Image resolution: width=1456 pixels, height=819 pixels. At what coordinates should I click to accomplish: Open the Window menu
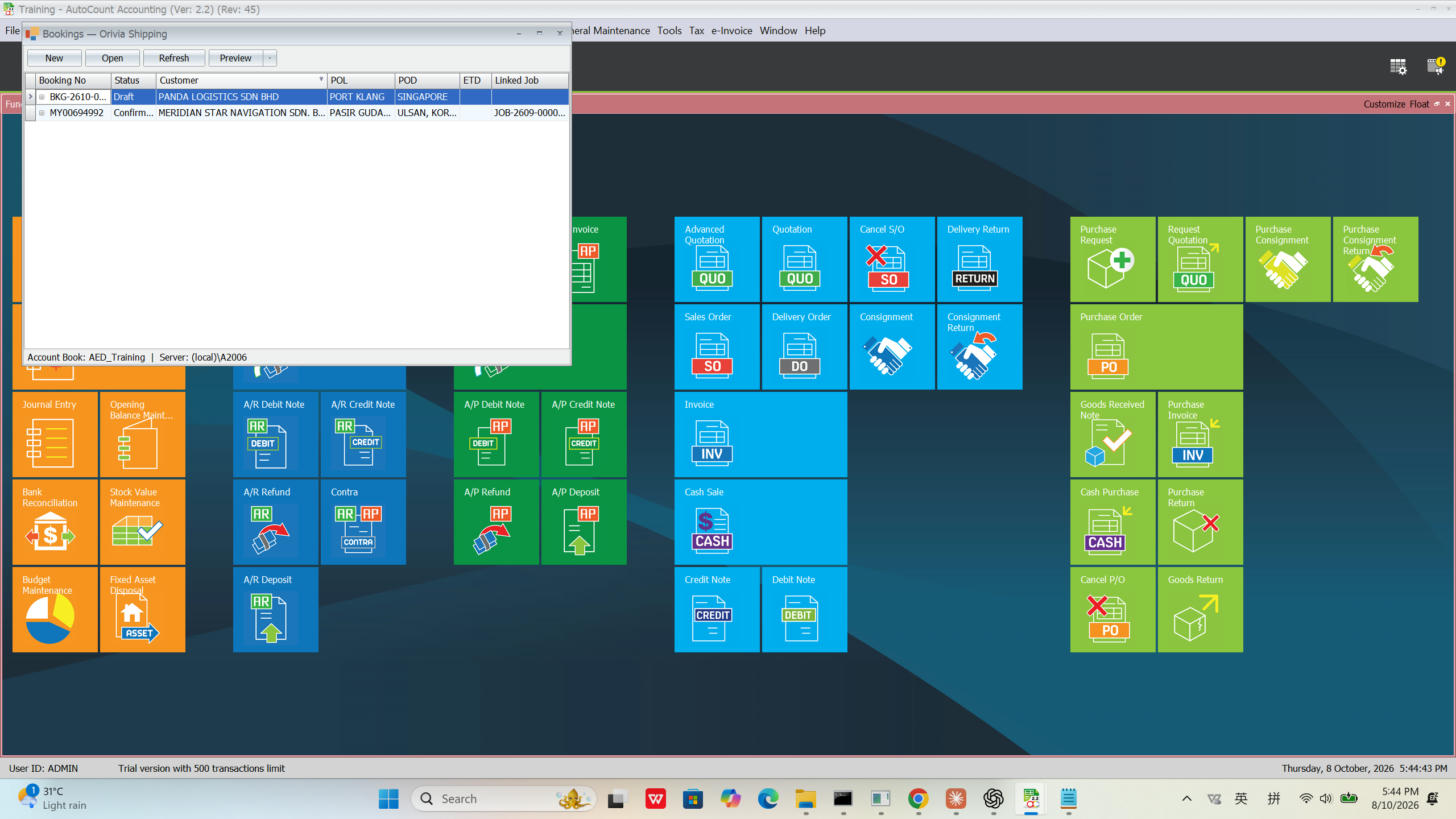(x=778, y=30)
